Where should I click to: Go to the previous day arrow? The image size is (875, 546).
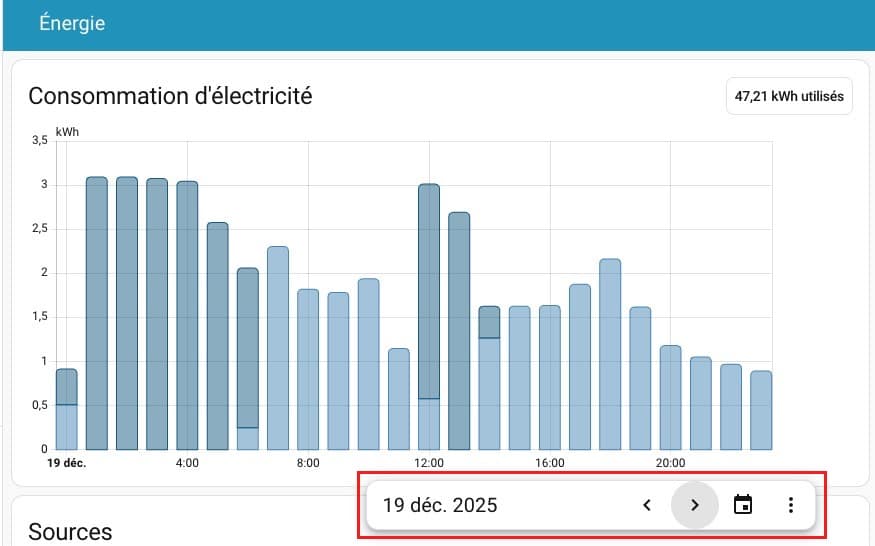coord(646,505)
